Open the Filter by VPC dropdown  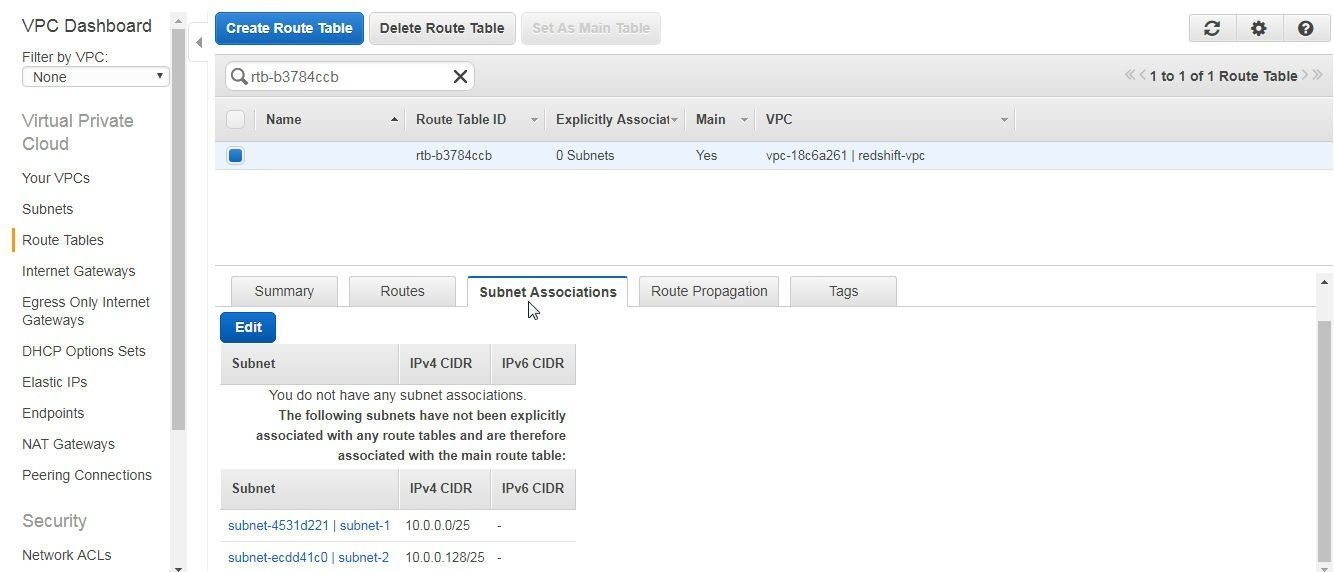[95, 77]
